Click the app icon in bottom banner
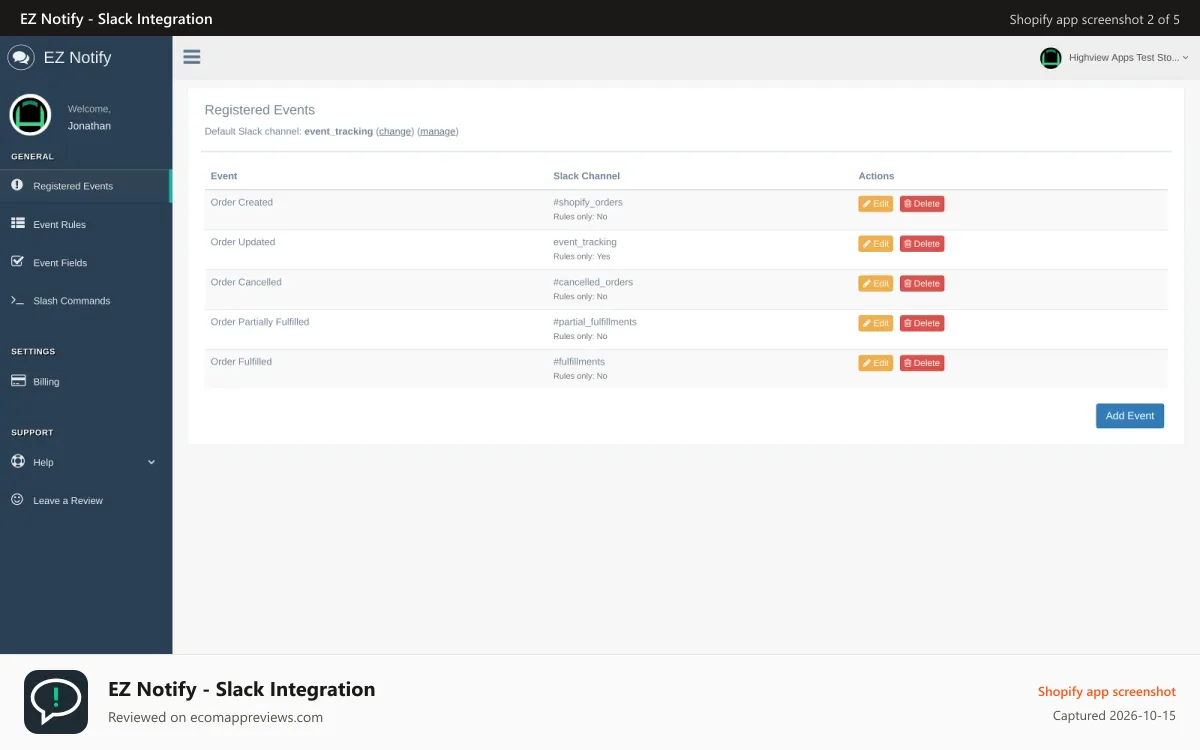This screenshot has width=1200, height=750. 56,702
